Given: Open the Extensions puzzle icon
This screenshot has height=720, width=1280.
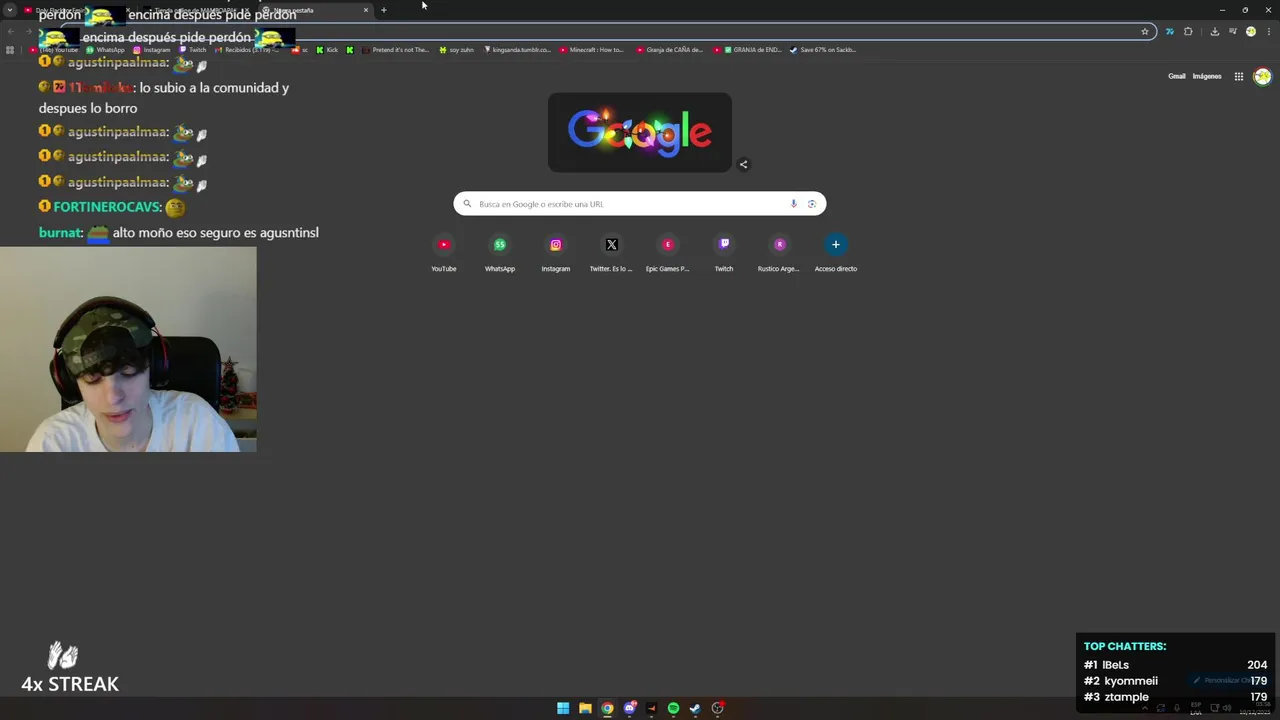Looking at the screenshot, I should (1188, 32).
